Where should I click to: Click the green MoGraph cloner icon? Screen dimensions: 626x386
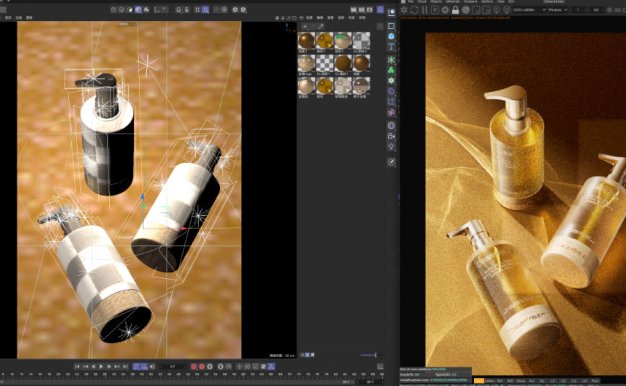pyautogui.click(x=391, y=60)
